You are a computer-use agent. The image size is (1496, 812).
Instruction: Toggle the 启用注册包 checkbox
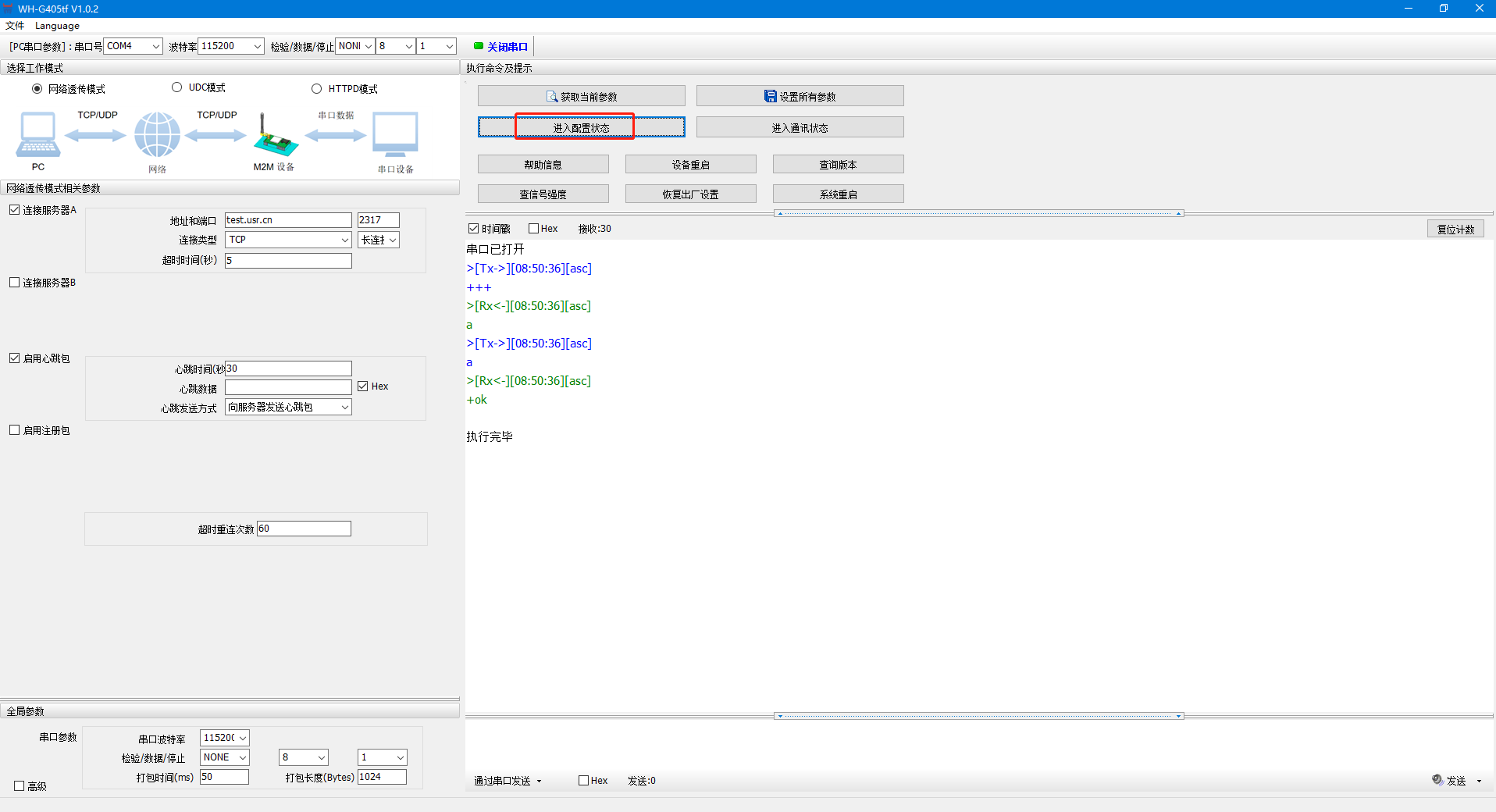coord(15,430)
